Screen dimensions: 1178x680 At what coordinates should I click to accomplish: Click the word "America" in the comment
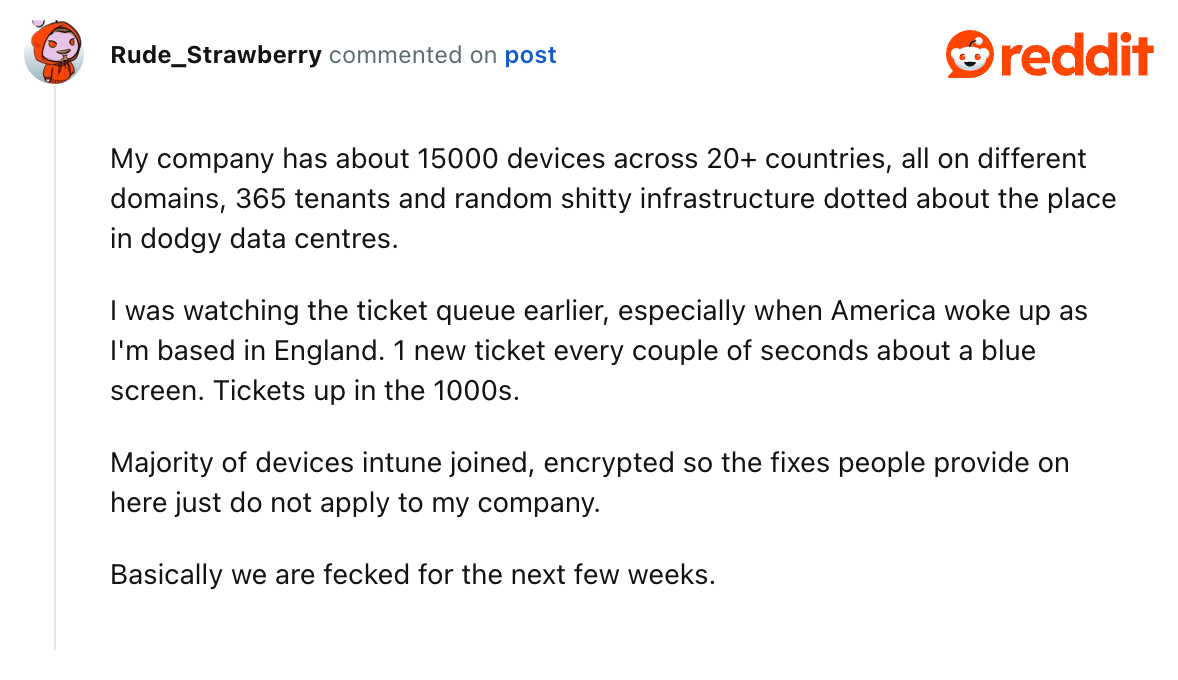click(x=884, y=311)
